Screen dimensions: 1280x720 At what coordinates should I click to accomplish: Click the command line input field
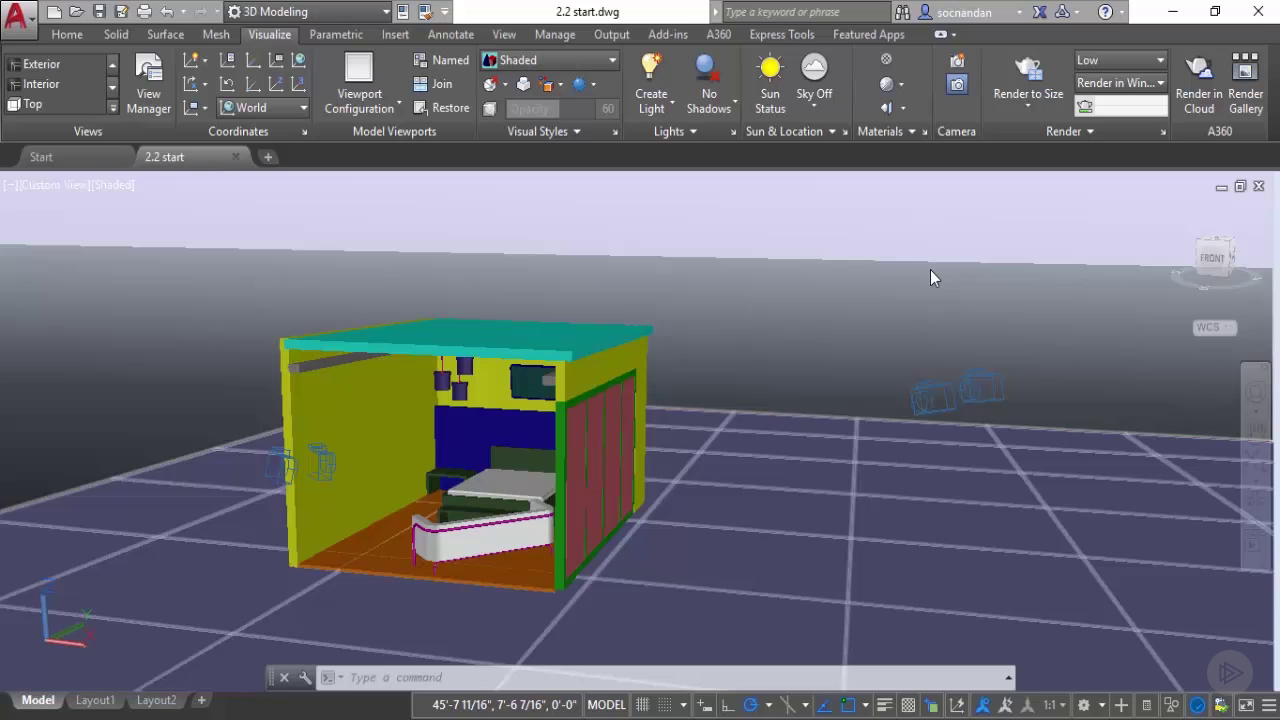pyautogui.click(x=670, y=677)
